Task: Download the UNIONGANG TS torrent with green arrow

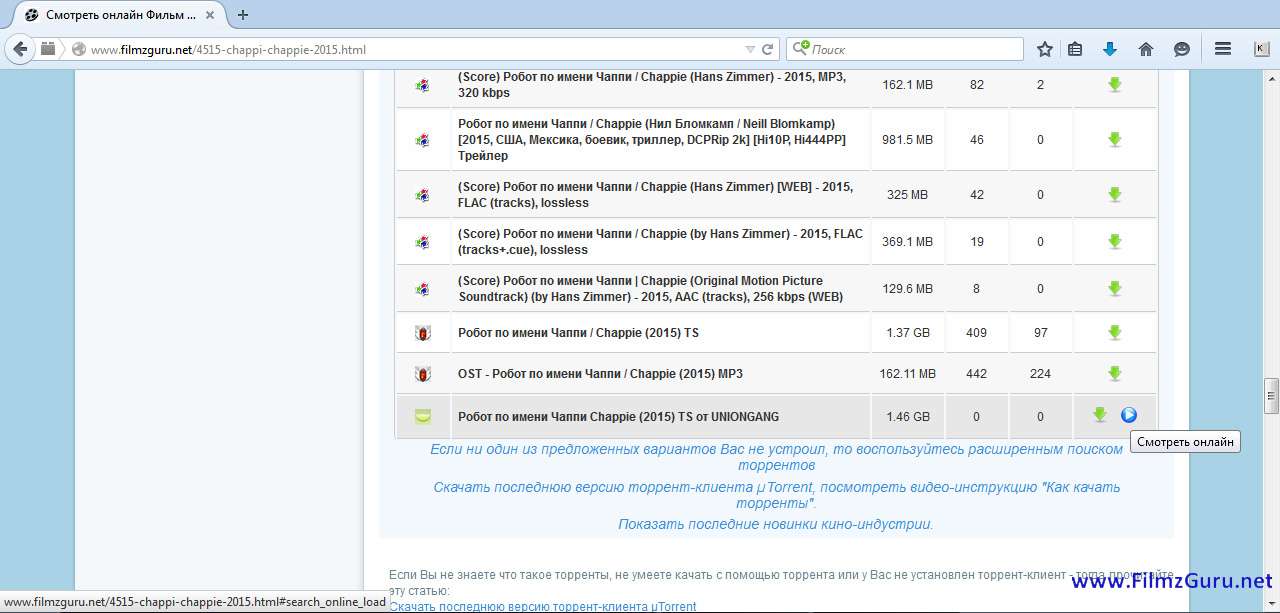Action: [1100, 415]
